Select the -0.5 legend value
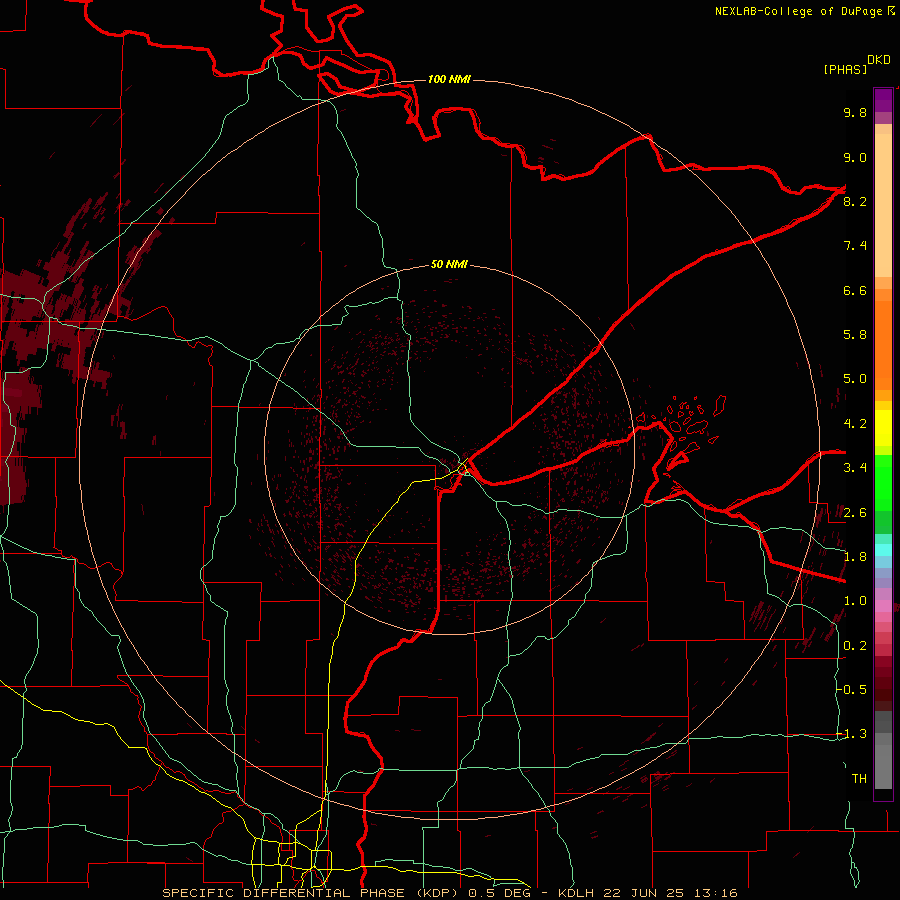The image size is (900, 900). pos(852,689)
